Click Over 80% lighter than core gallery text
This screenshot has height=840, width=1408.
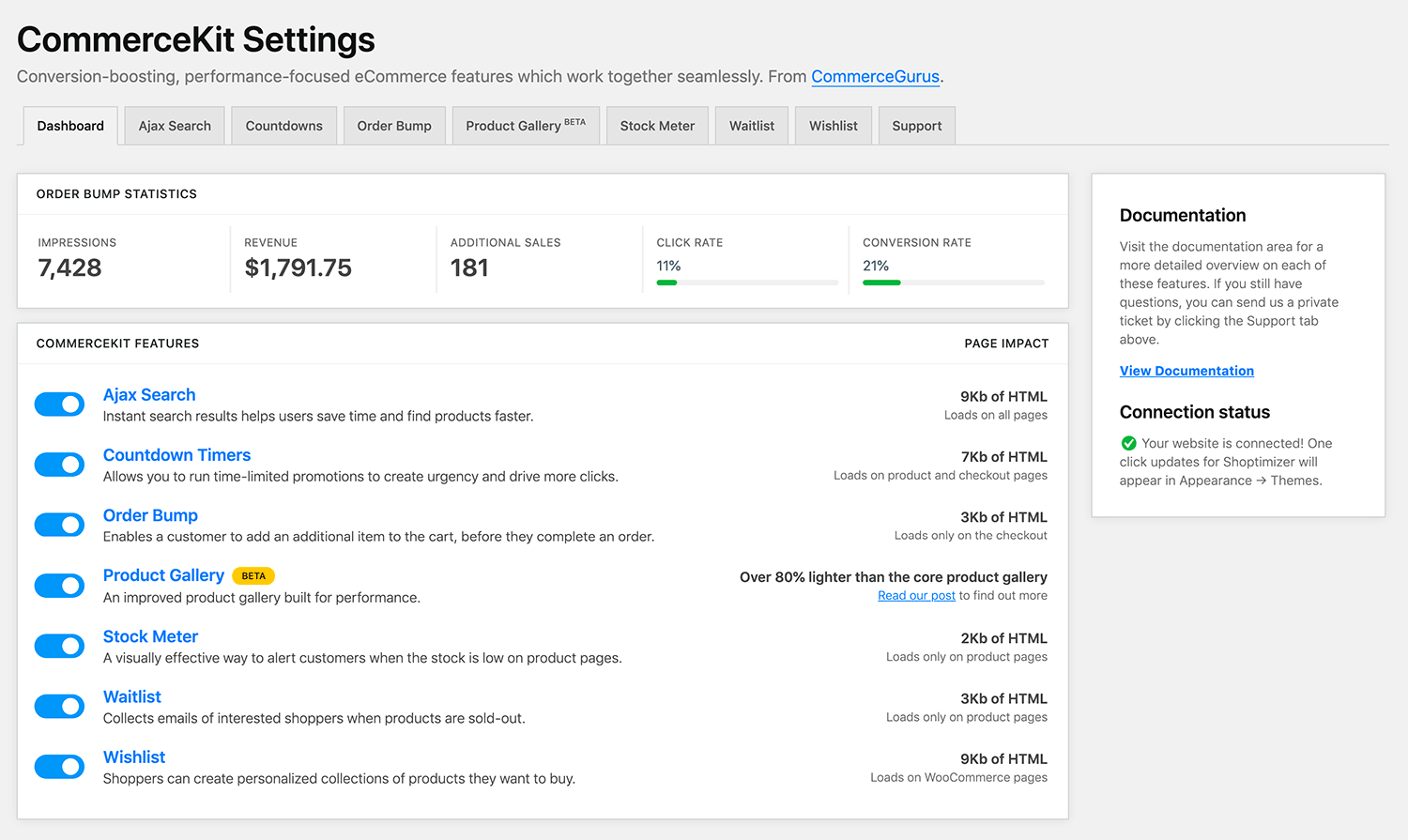[894, 577]
